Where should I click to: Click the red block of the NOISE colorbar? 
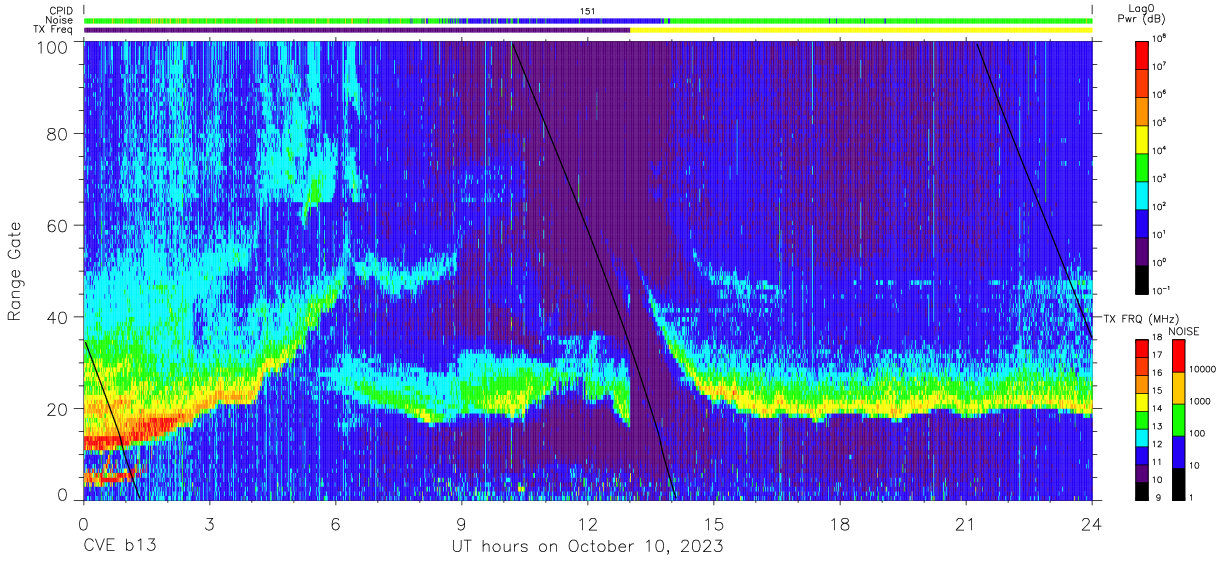(1179, 355)
